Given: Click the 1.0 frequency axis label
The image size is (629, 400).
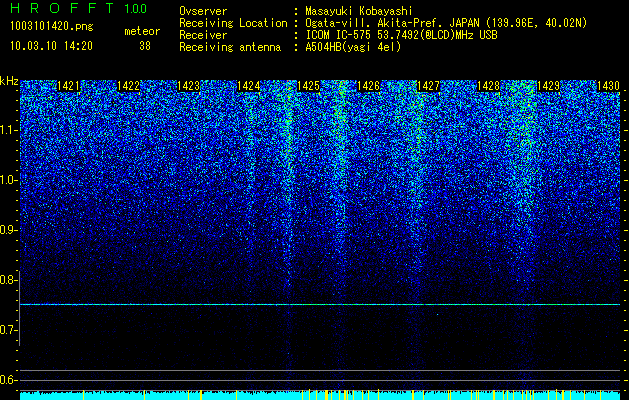Looking at the screenshot, I should tap(8, 180).
